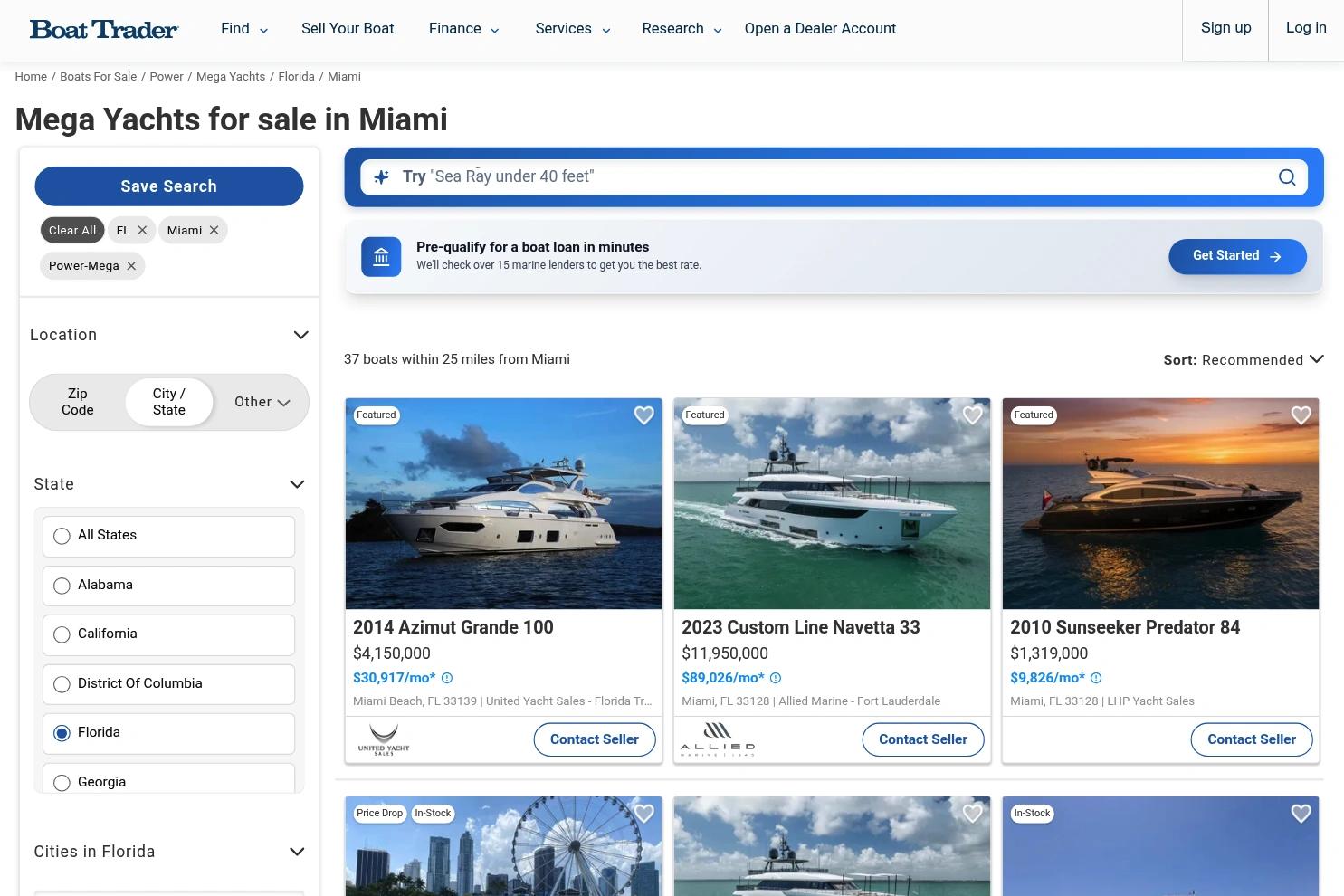Contact seller of 2014 Azimut Grande 100
Screen dimensions: 1344x896
[x=595, y=739]
